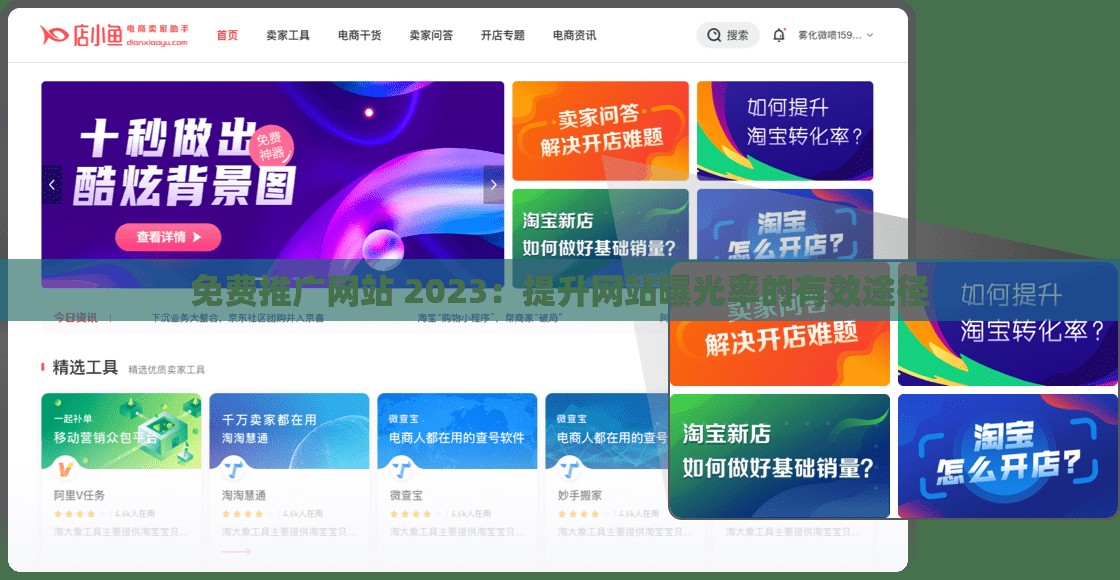1120x580 pixels.
Task: Switch to the 首页 tab
Action: coord(227,34)
